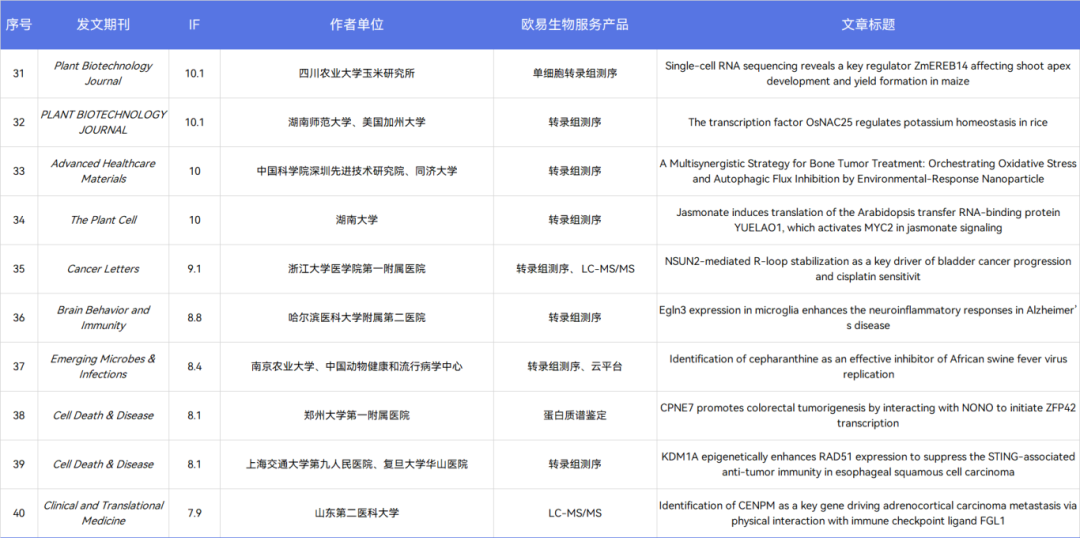The width and height of the screenshot is (1080, 538).
Task: Select row number 34 cell
Action: pyautogui.click(x=19, y=220)
